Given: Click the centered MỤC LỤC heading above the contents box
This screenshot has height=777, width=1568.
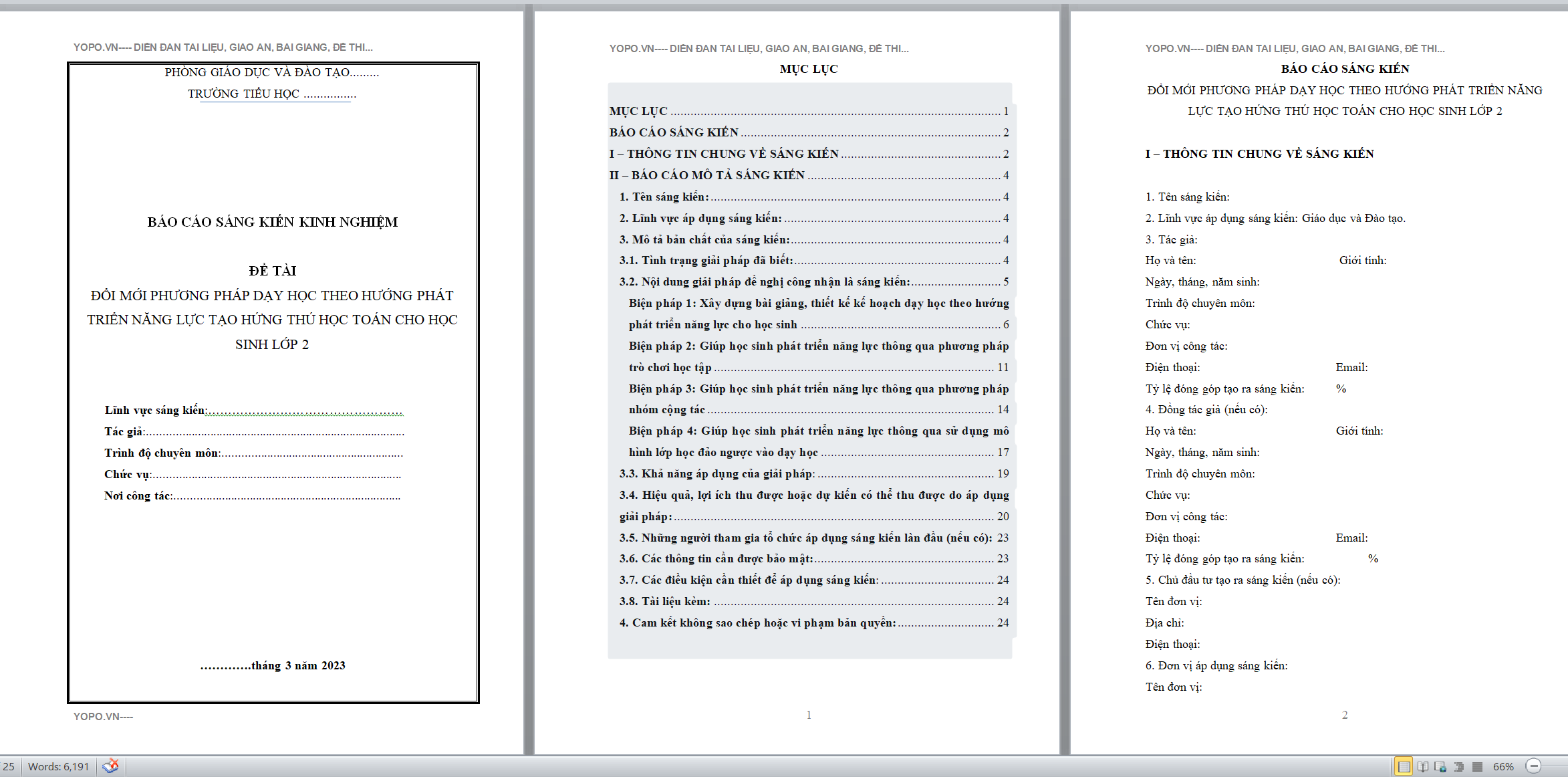Looking at the screenshot, I should click(809, 69).
